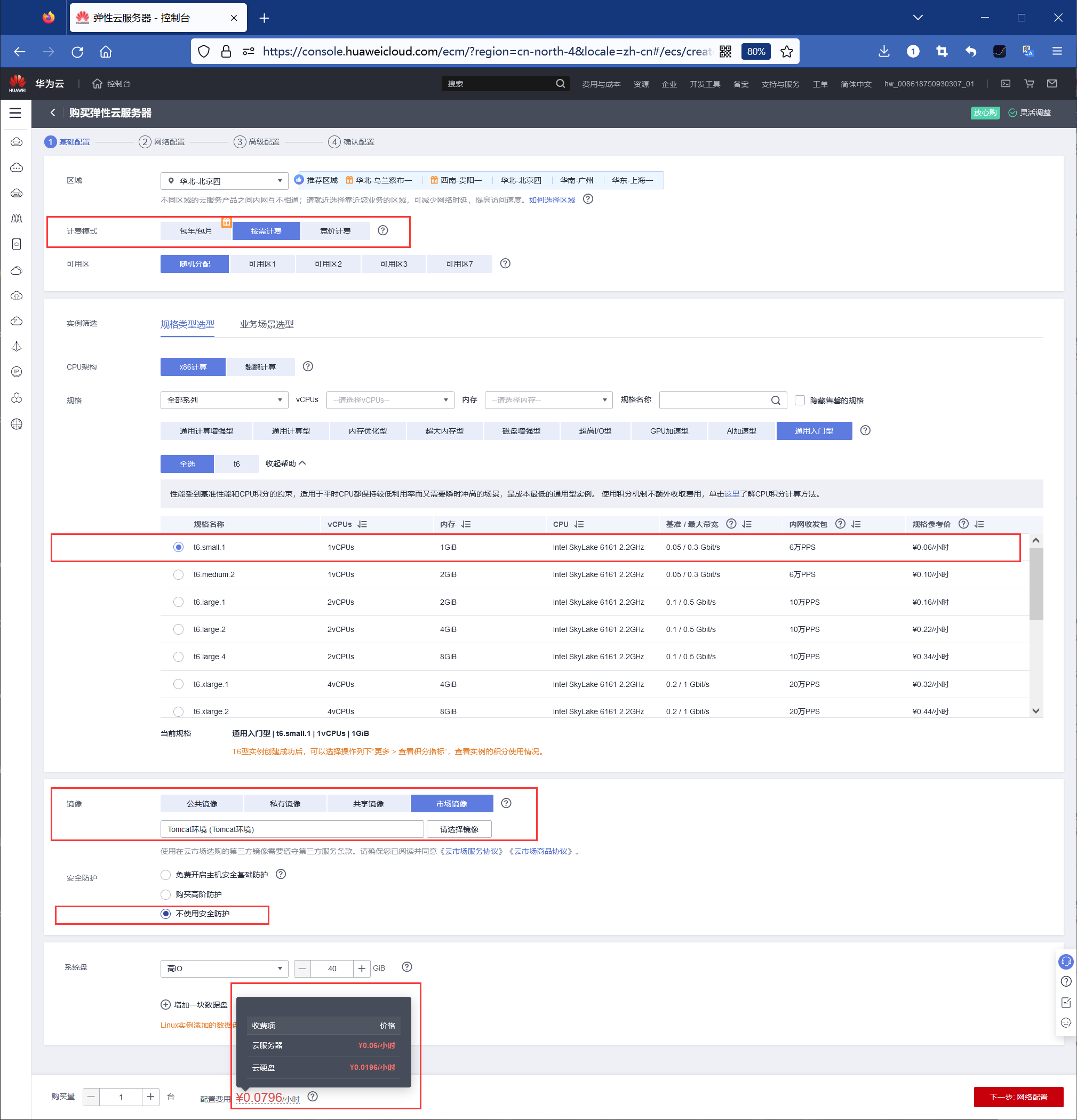
Task: Click the search magnifier in 规格名称 field
Action: pos(775,401)
